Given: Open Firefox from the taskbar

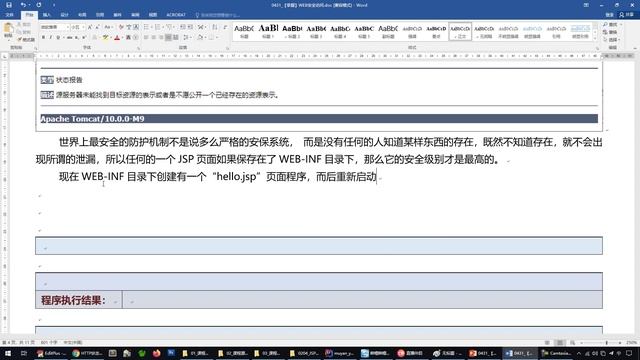Looking at the screenshot, I should pos(156,353).
